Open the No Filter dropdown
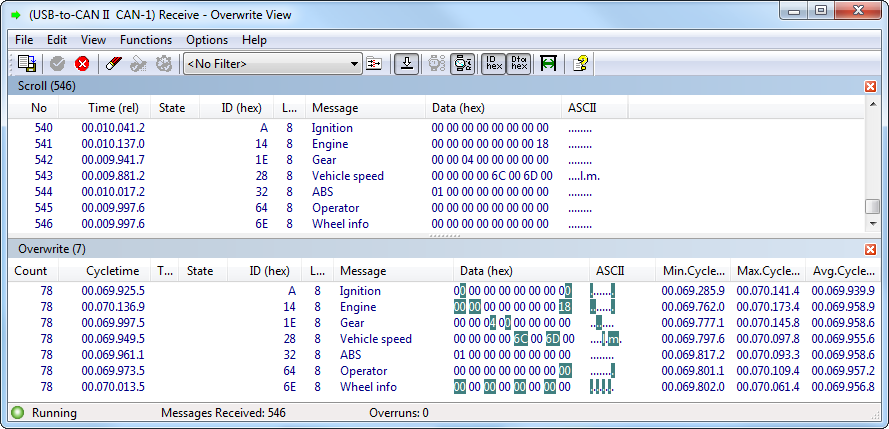 point(273,64)
